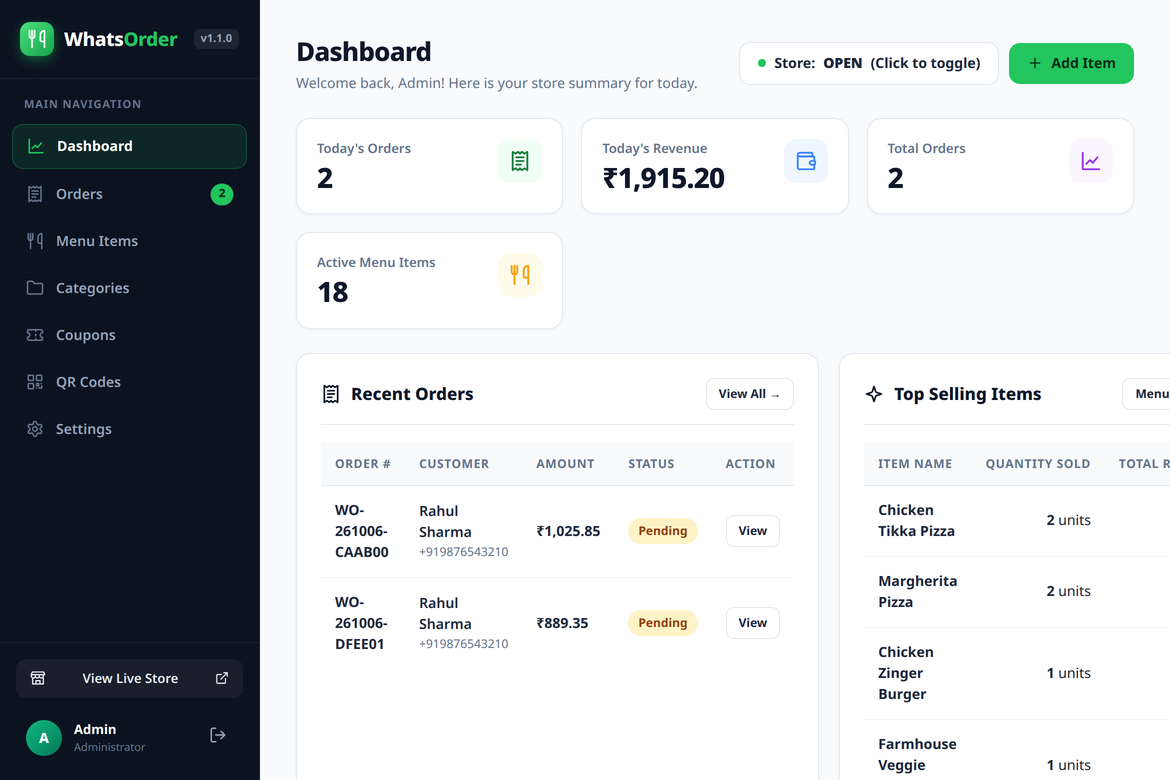Image resolution: width=1170 pixels, height=780 pixels.
Task: Click the Today's Revenue wallet icon
Action: pyautogui.click(x=806, y=160)
